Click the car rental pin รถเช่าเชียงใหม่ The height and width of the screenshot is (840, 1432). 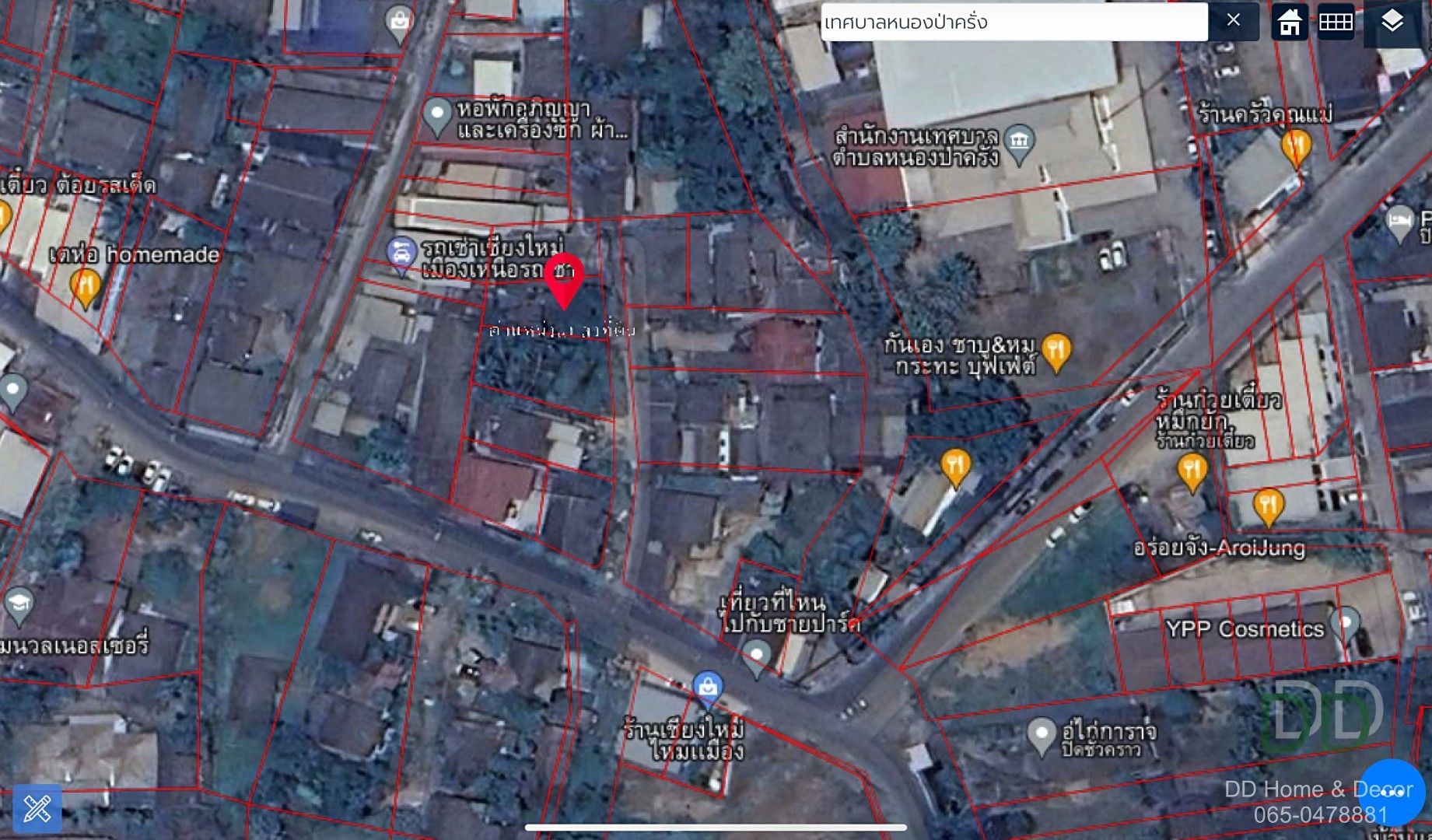(x=401, y=255)
